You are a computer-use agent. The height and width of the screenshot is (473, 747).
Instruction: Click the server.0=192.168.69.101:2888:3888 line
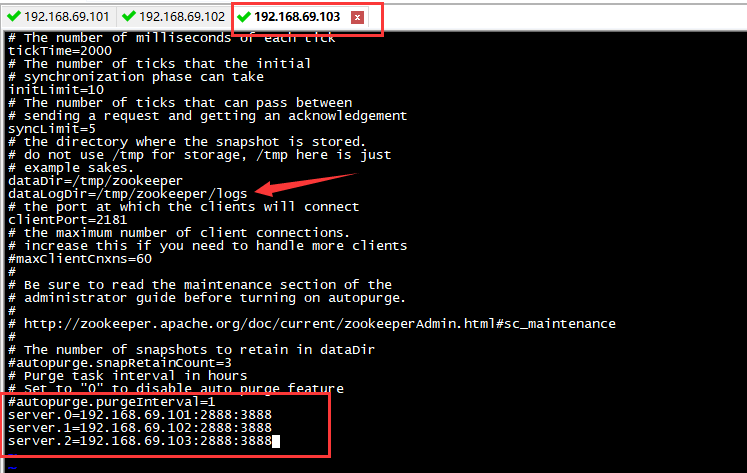pos(140,415)
